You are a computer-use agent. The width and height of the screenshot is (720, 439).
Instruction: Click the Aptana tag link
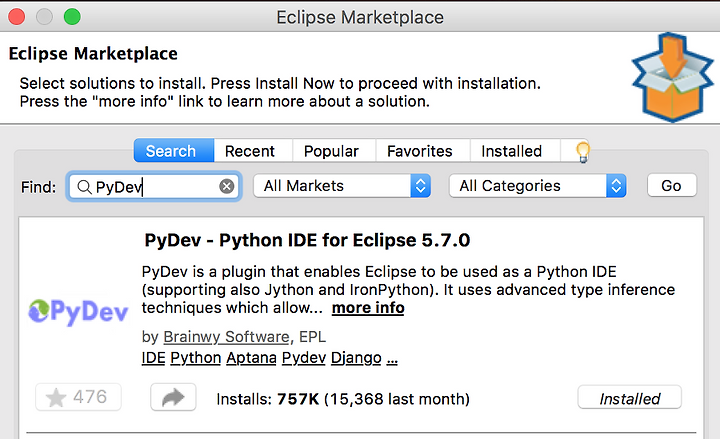point(252,358)
